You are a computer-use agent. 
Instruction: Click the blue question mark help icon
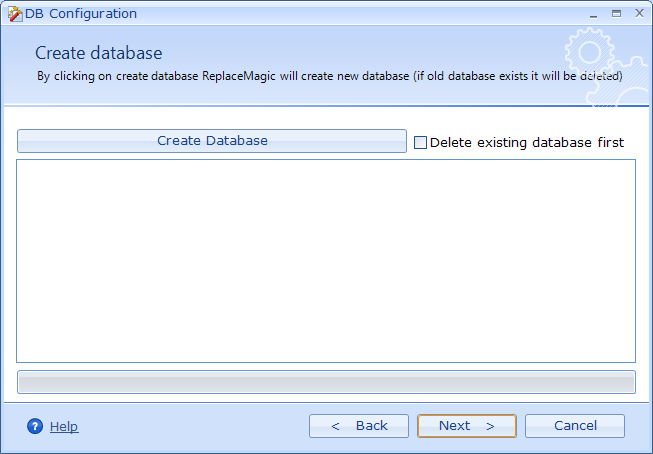tap(35, 426)
